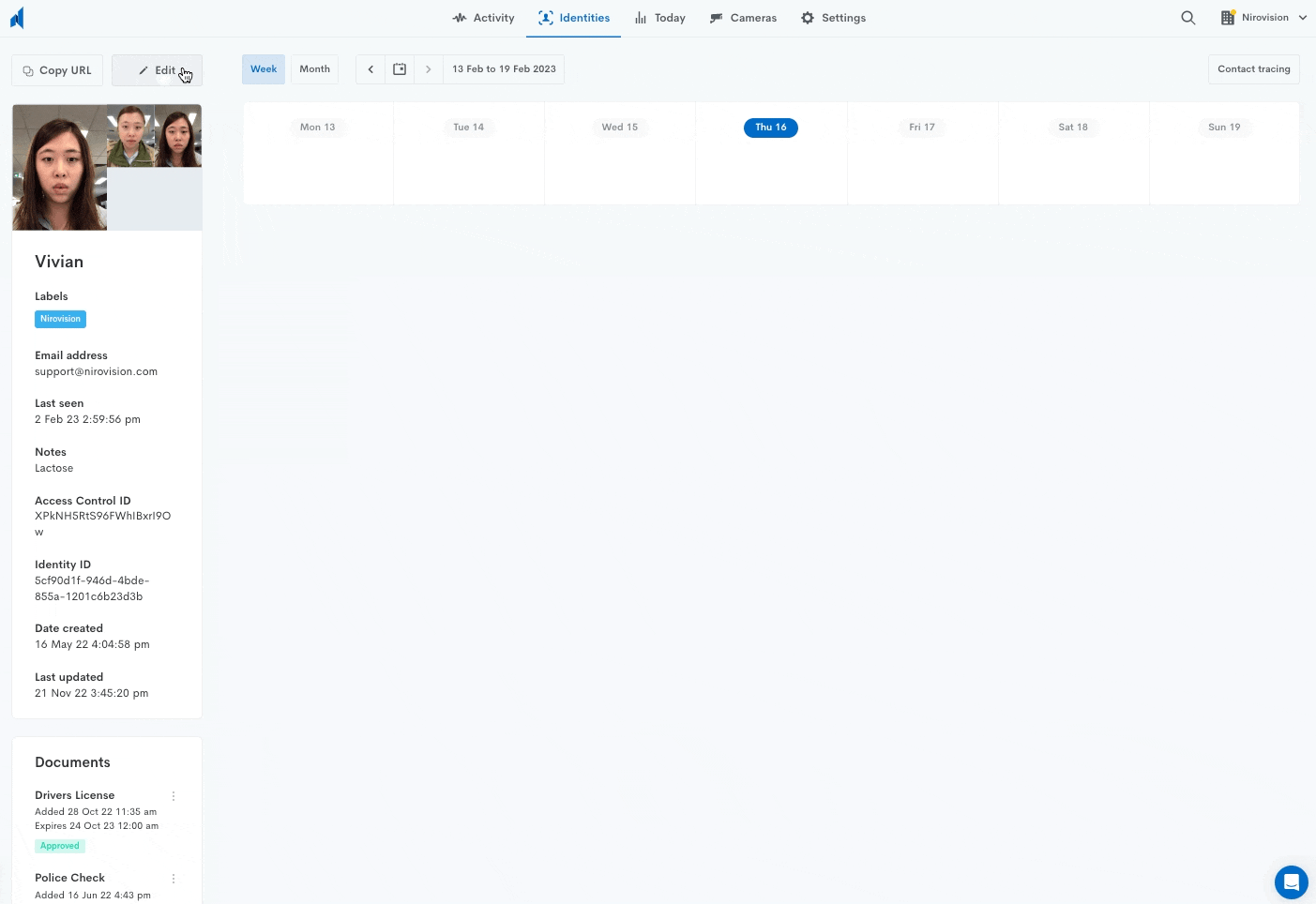Viewport: 1316px width, 904px height.
Task: Open Police Check options menu
Action: 174,879
